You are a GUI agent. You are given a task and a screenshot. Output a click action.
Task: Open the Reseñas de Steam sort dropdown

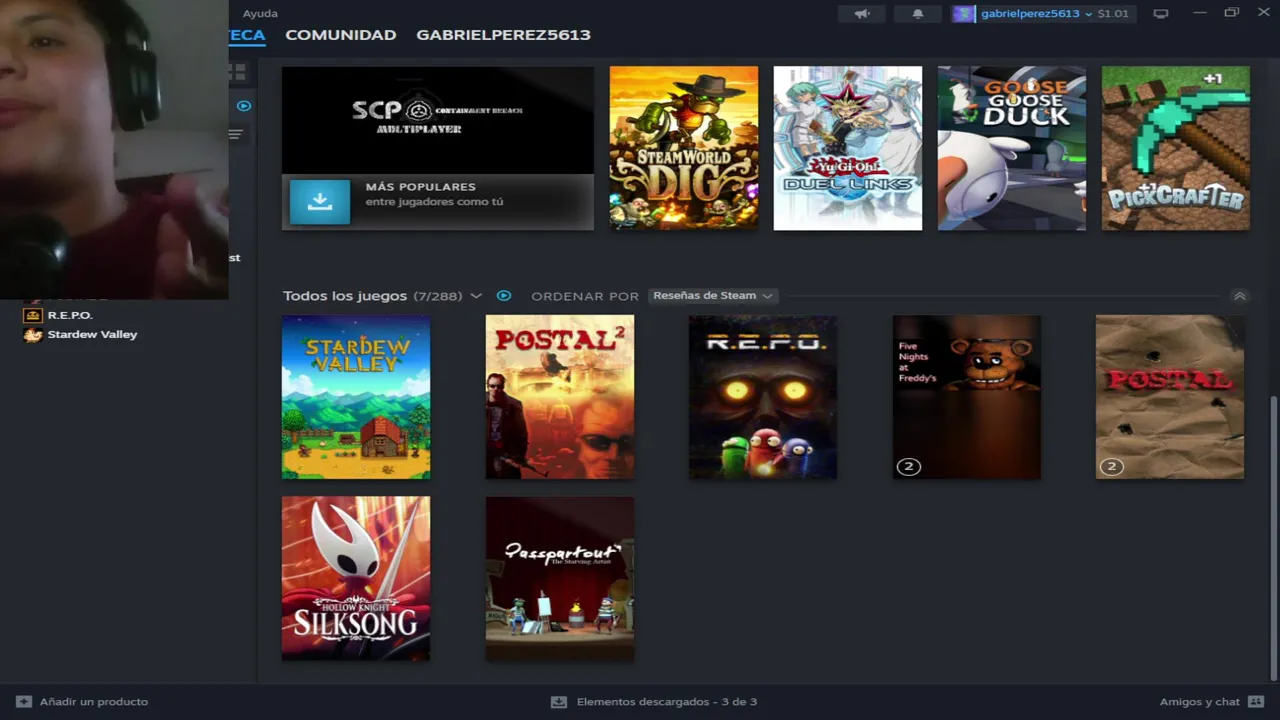pos(712,296)
